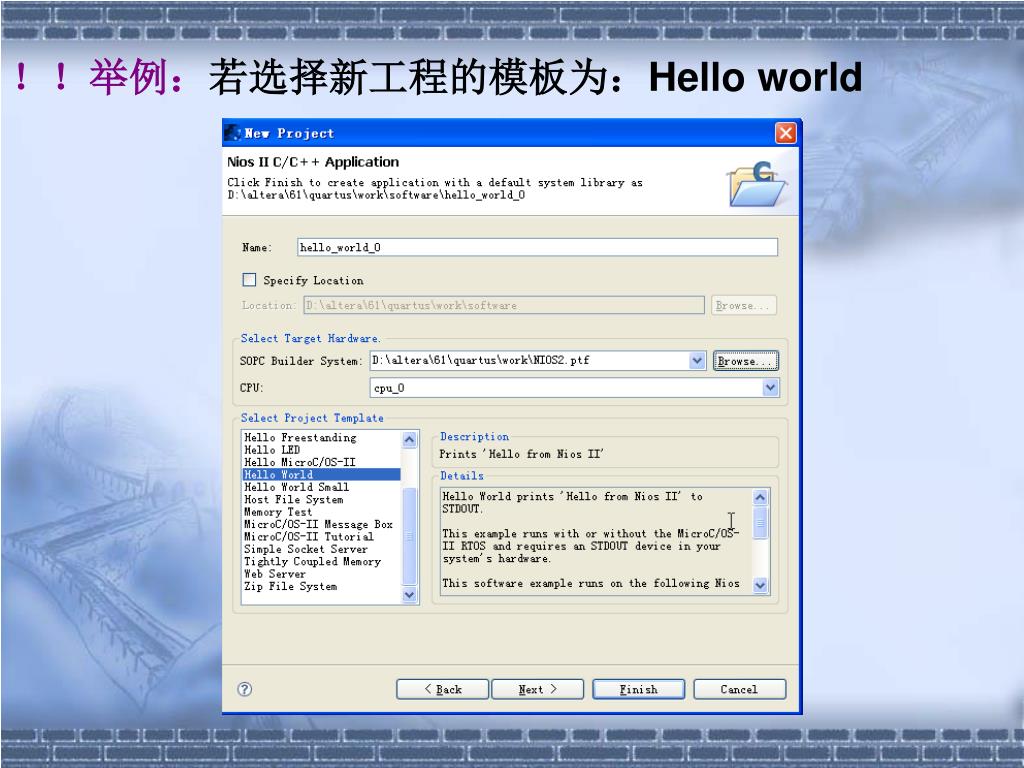This screenshot has height=768, width=1024.
Task: Select MicroC/OS-II Message Box template
Action: (318, 524)
